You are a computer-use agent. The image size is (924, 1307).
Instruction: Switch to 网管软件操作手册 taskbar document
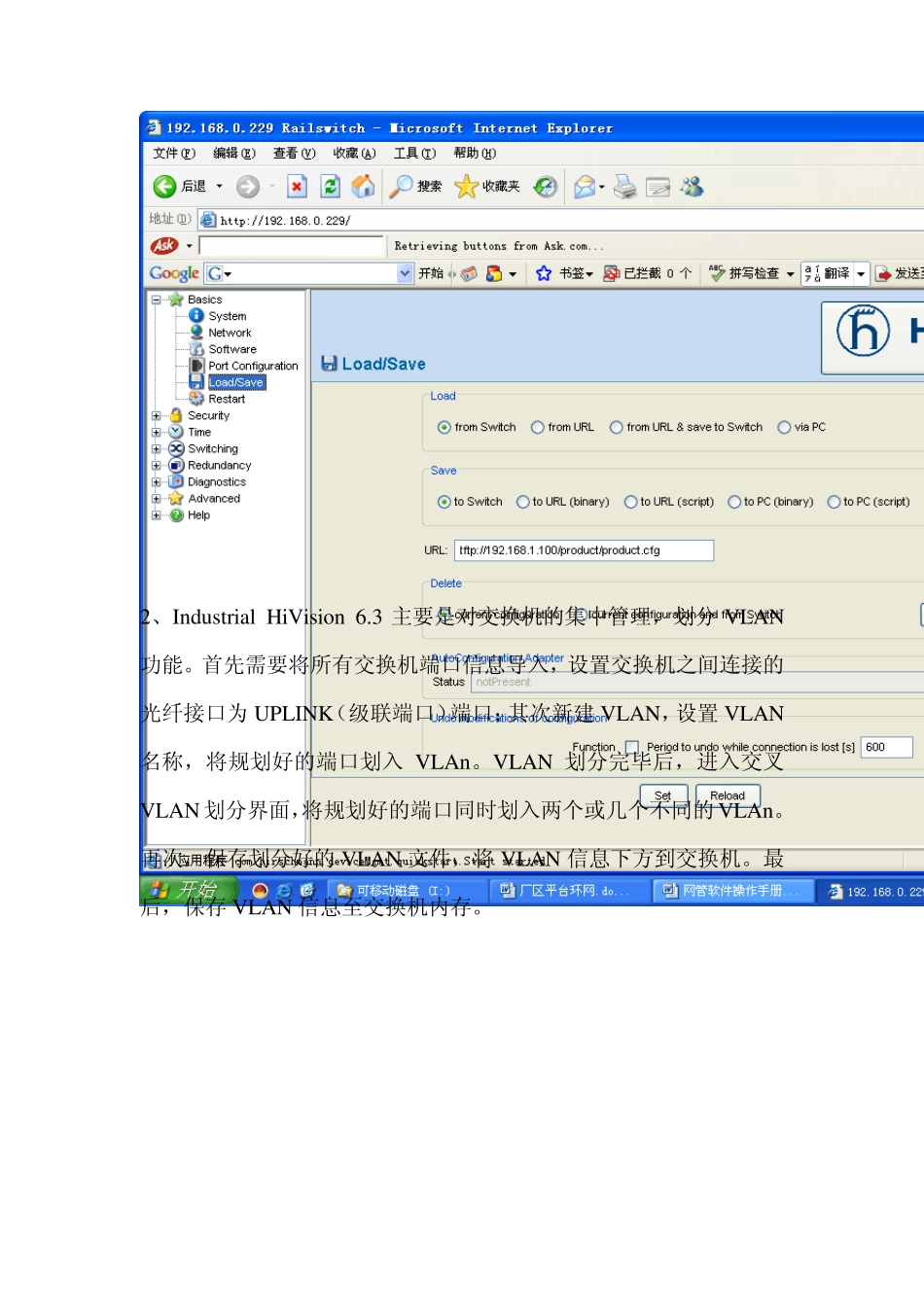(x=732, y=891)
